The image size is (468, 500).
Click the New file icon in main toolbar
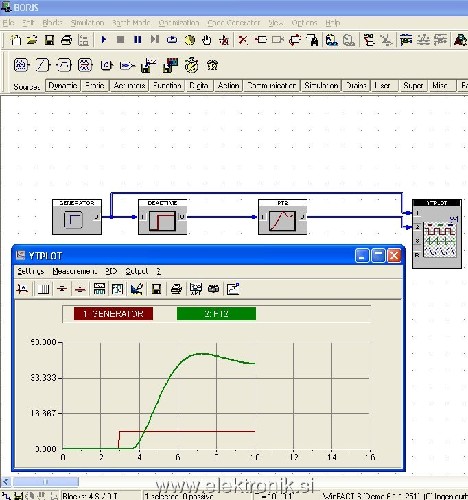(x=15, y=40)
